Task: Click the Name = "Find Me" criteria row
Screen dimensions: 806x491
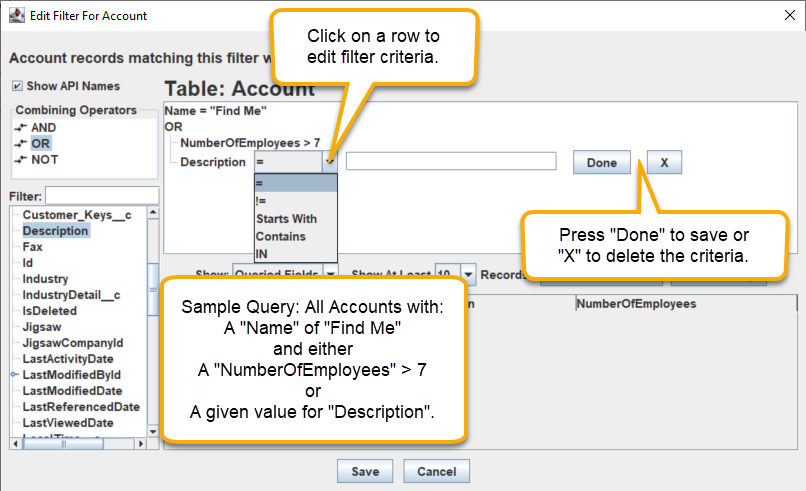Action: pyautogui.click(x=215, y=111)
